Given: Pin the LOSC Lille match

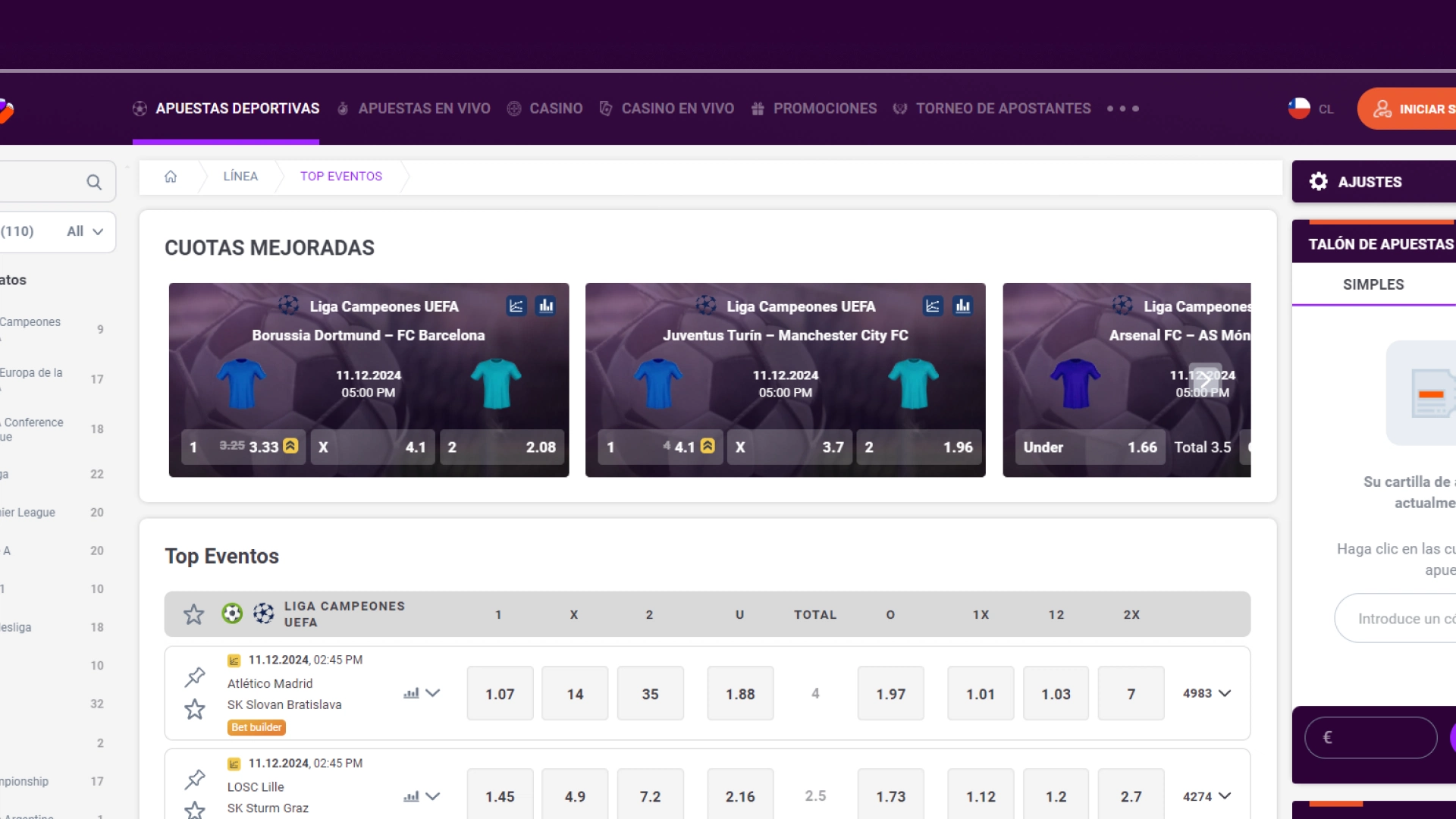Looking at the screenshot, I should (195, 779).
